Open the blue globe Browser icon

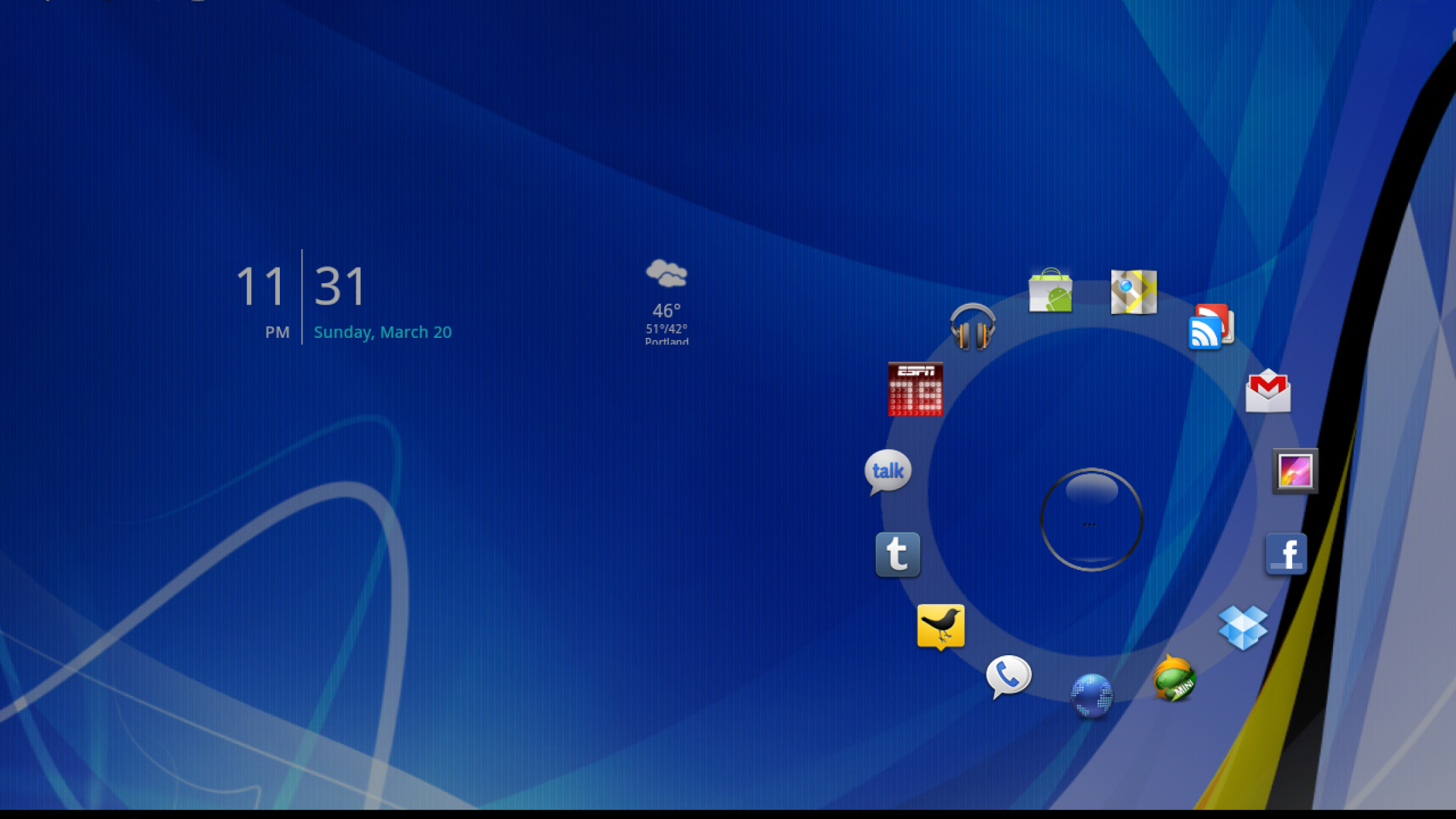point(1091,695)
